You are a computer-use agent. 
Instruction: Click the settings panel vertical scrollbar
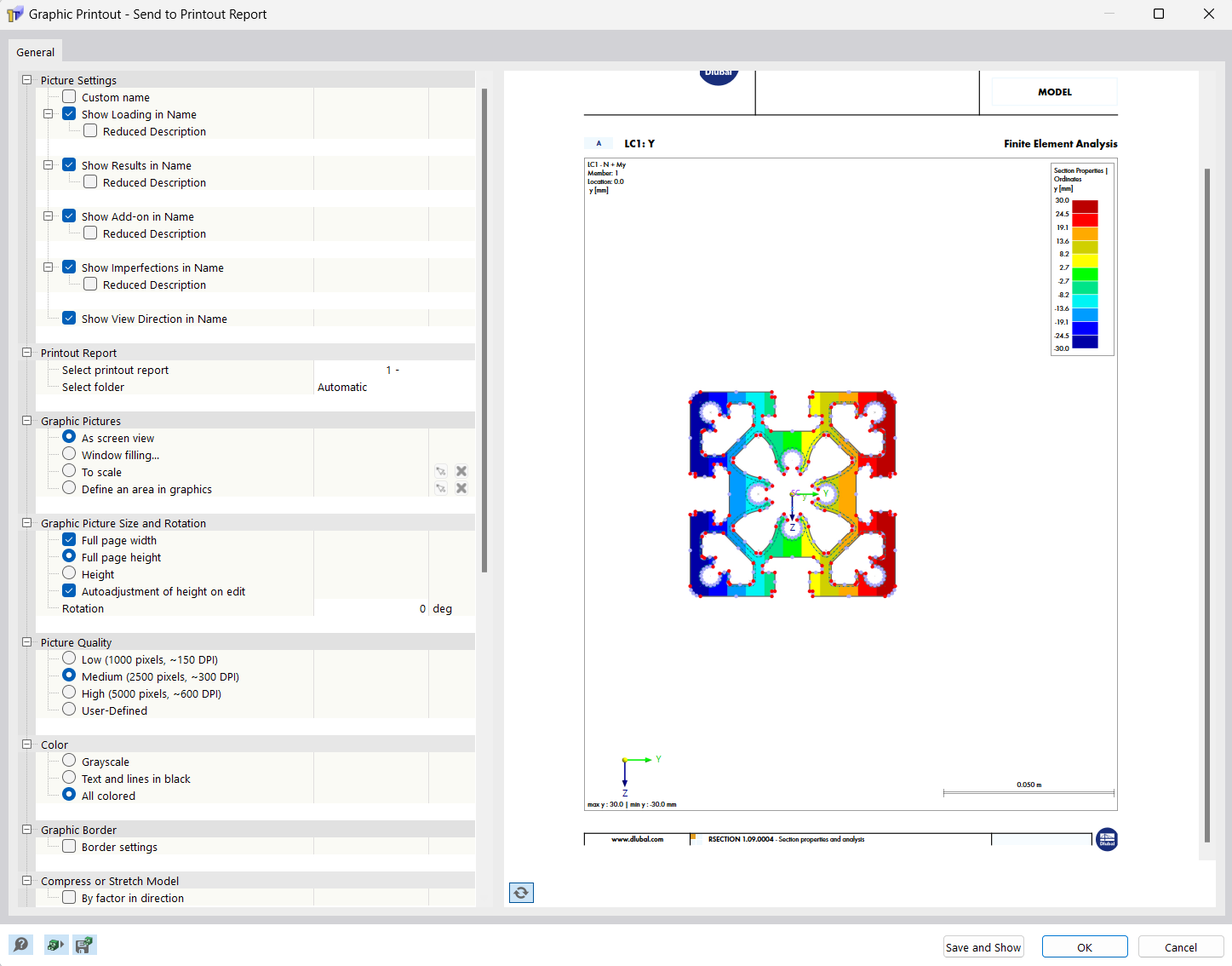484,331
